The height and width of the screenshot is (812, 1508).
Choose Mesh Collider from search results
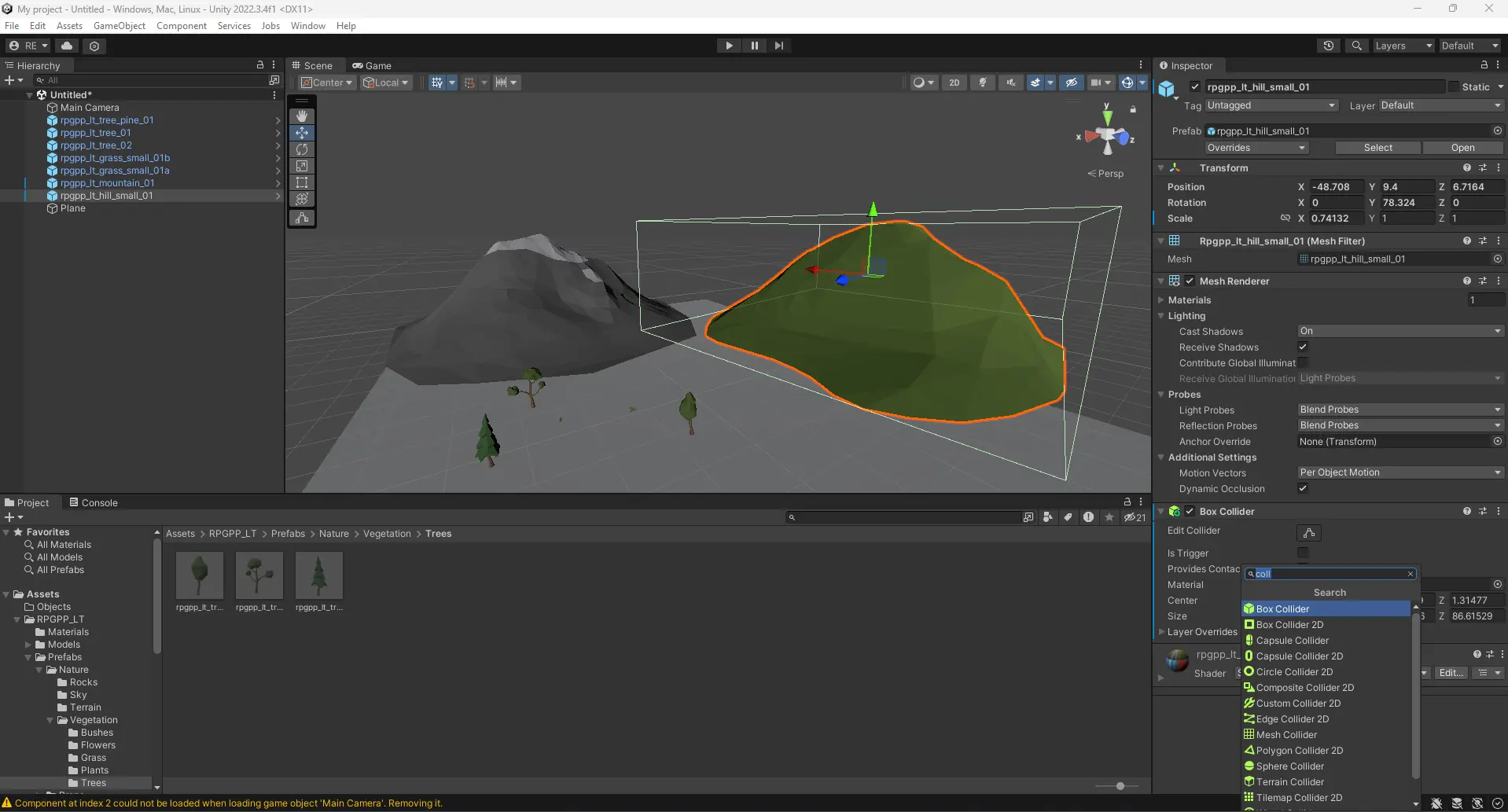point(1326,735)
